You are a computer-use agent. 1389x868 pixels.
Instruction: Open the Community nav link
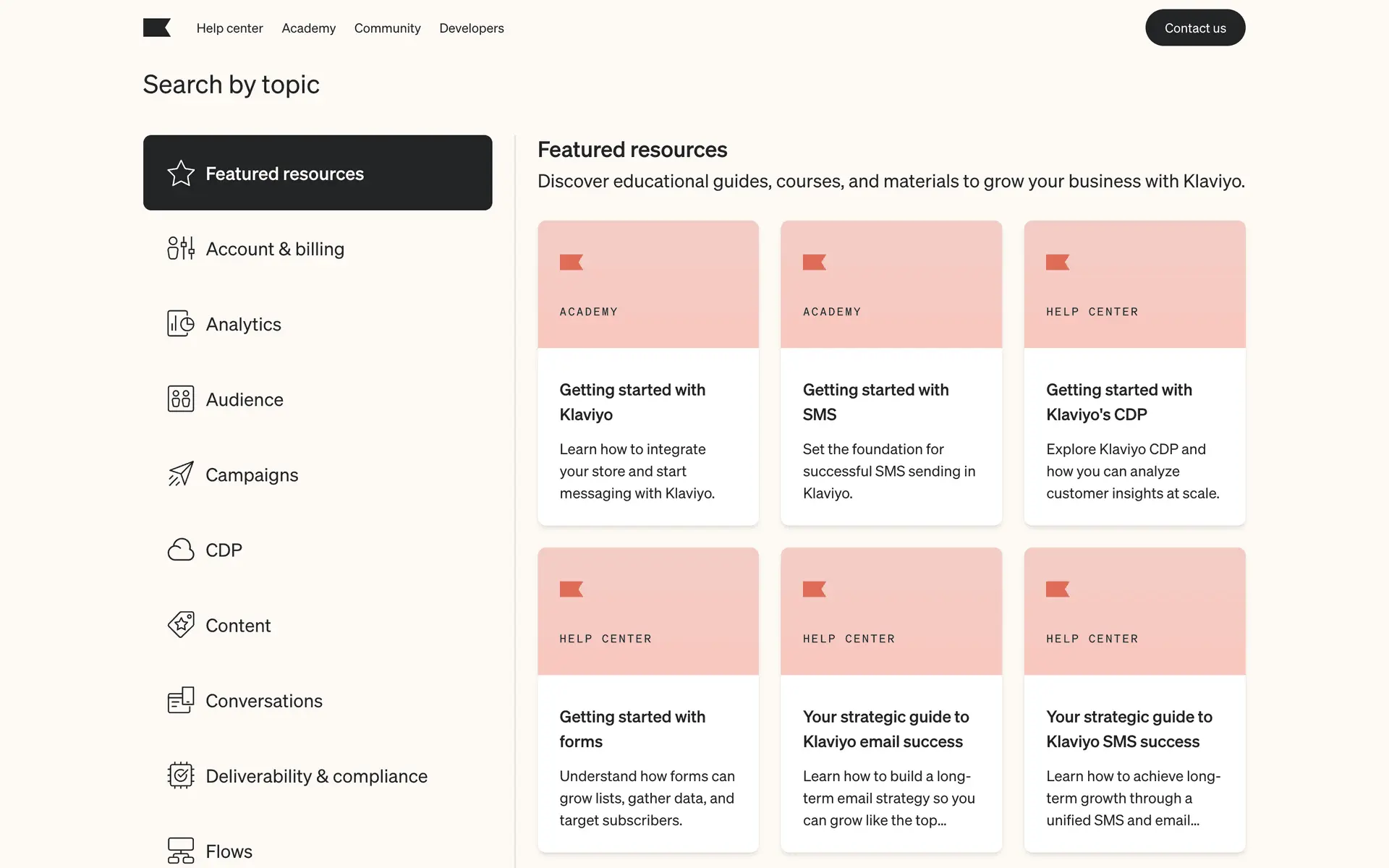click(387, 28)
